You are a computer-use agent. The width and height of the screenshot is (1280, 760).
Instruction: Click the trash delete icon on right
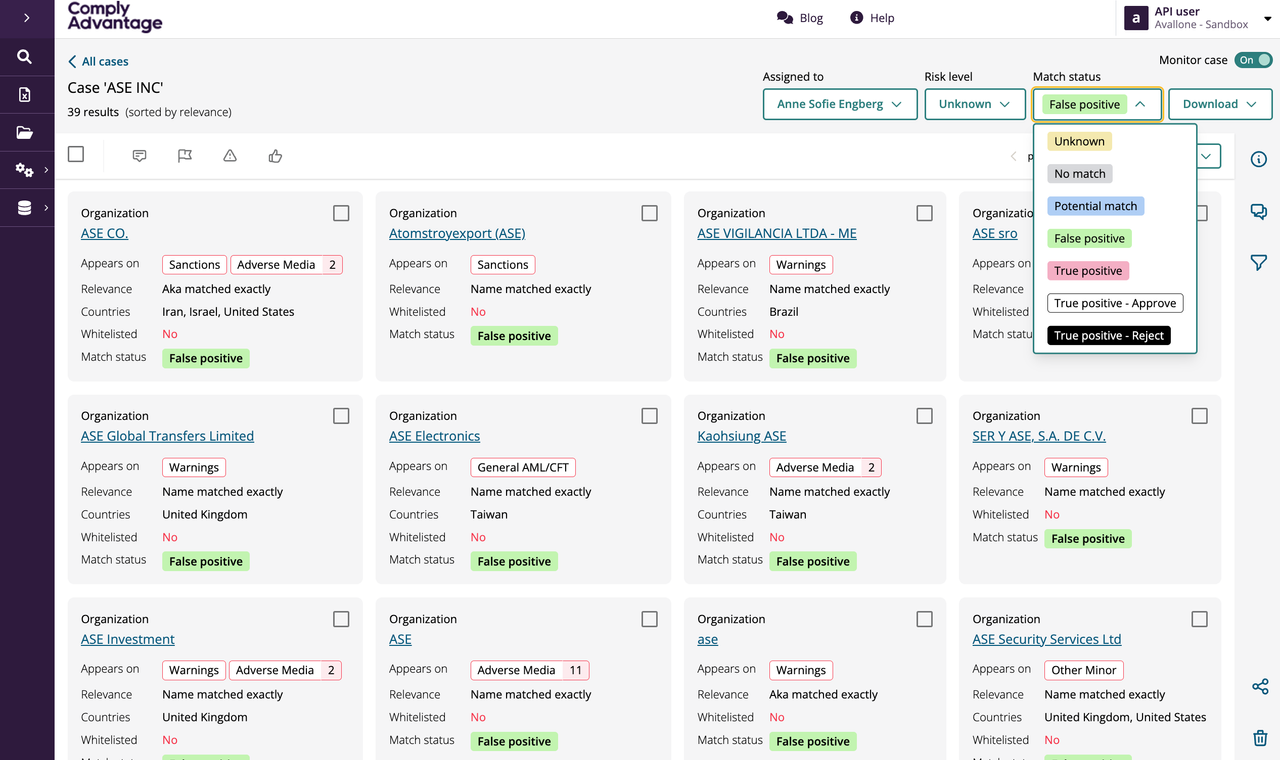[1260, 738]
